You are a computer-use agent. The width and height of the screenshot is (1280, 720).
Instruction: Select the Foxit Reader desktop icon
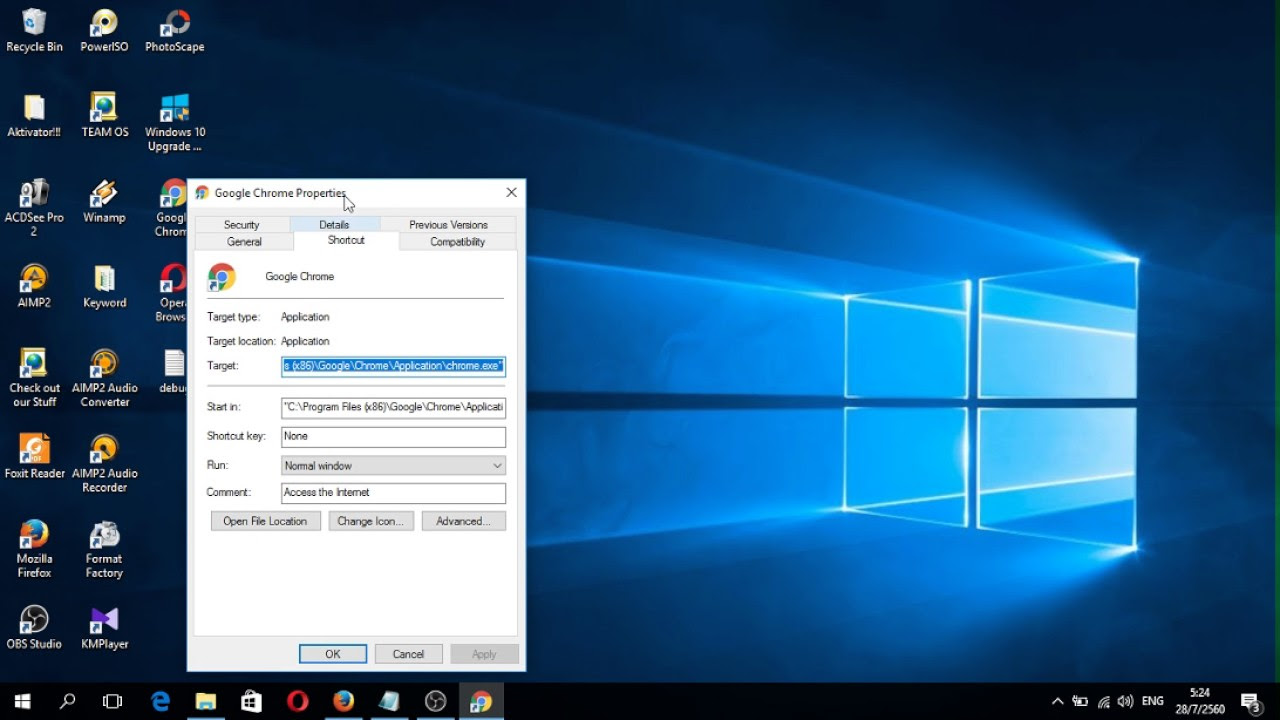(34, 457)
